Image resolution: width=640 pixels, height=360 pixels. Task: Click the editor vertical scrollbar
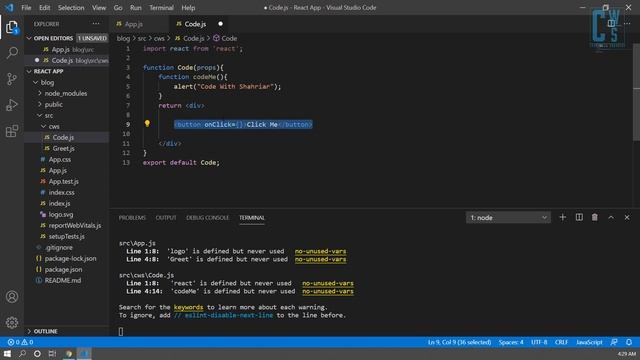pyautogui.click(x=636, y=92)
